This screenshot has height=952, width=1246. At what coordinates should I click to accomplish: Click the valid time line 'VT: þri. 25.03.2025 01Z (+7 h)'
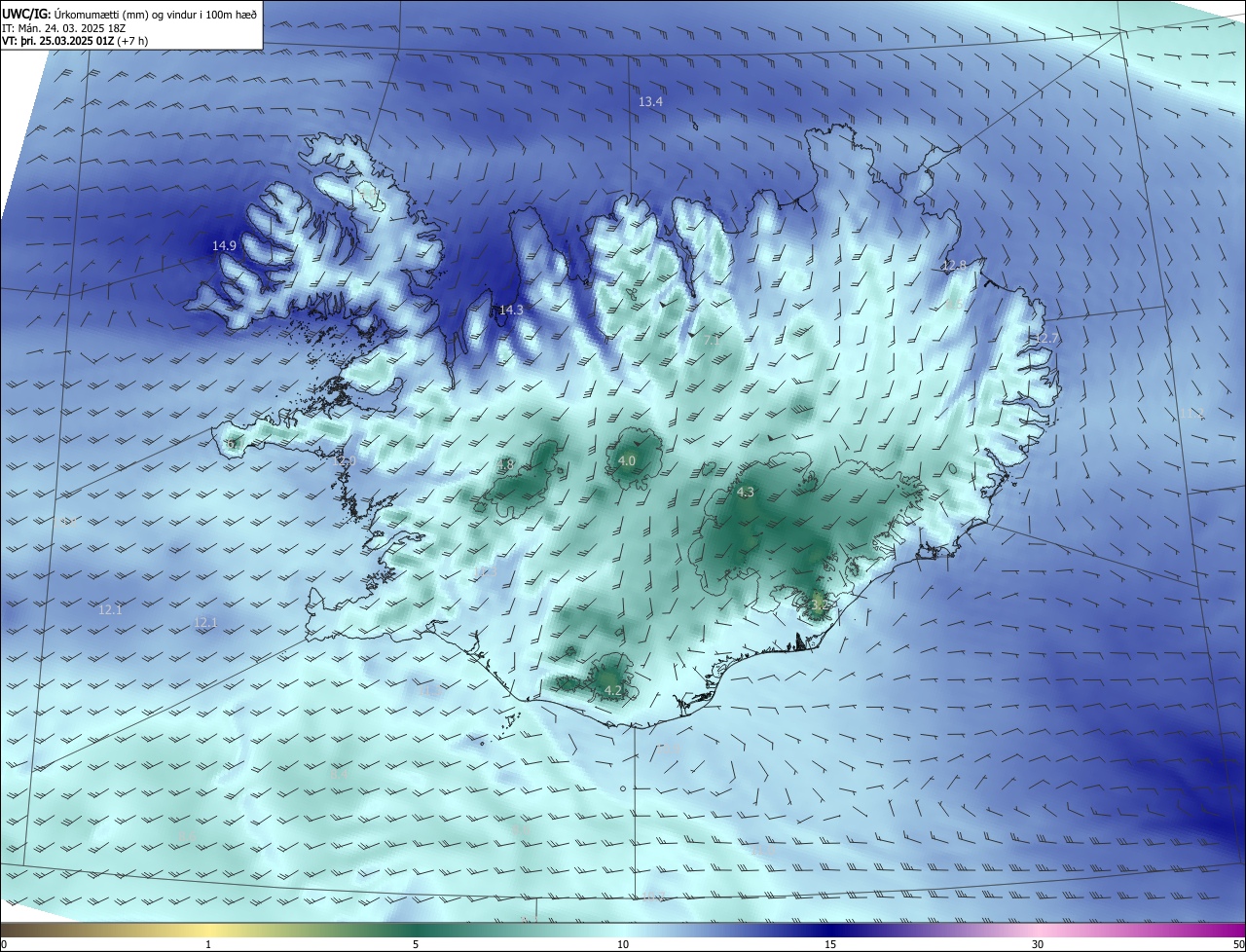coord(75,42)
